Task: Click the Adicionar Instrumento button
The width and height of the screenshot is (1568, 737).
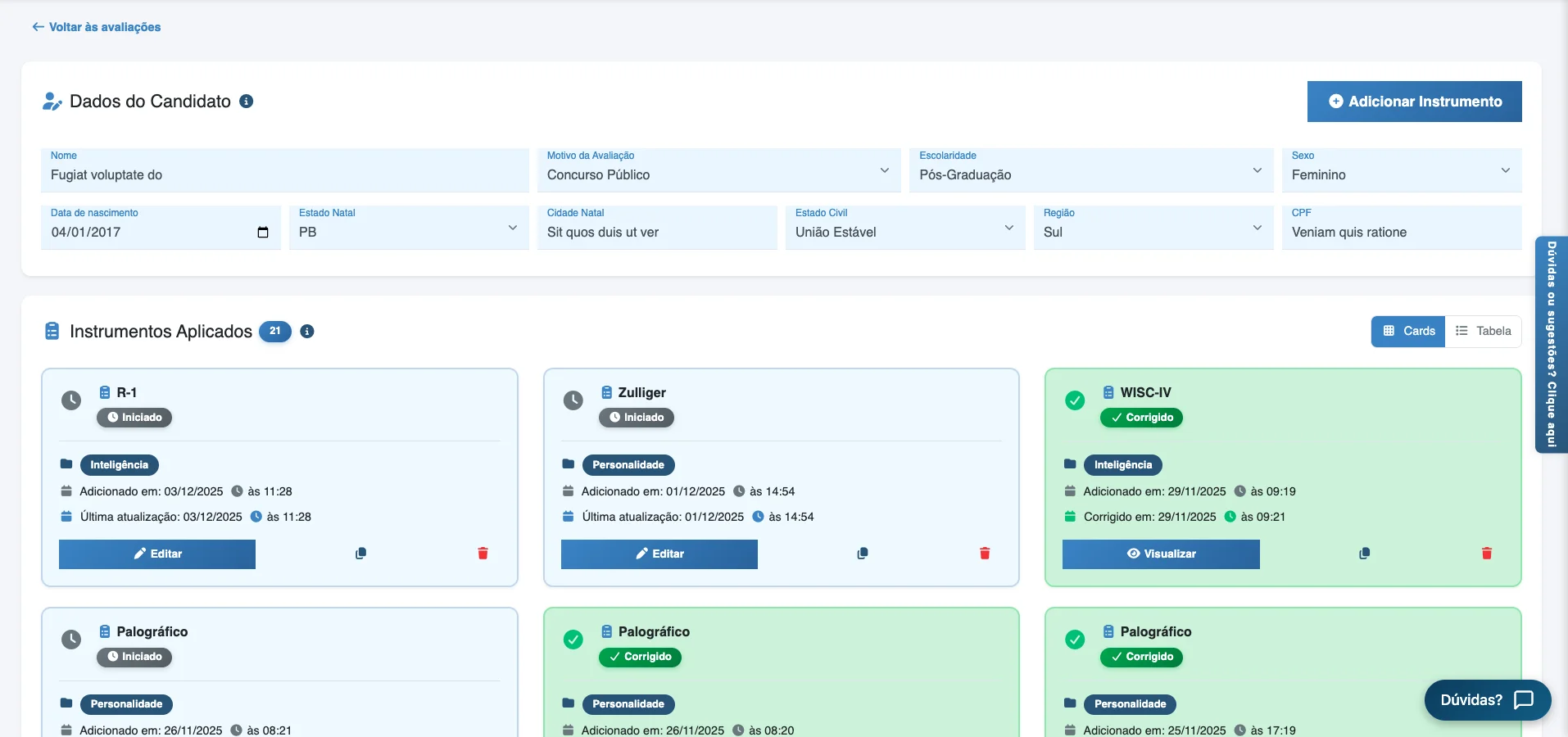Action: pos(1414,102)
